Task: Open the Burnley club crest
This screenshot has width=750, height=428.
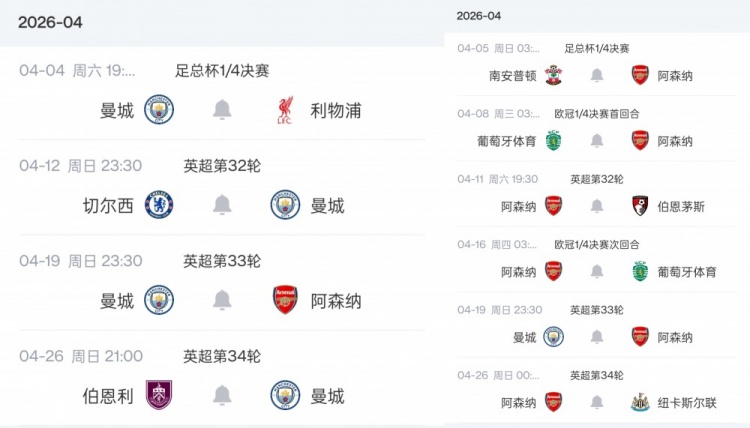Action: coord(159,395)
